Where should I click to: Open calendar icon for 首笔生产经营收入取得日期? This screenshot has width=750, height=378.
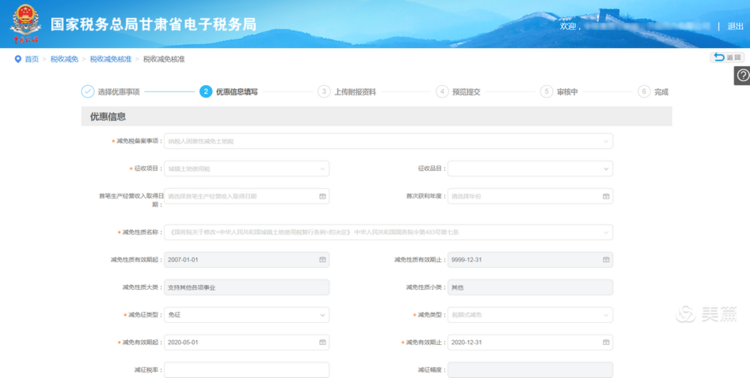(x=322, y=196)
